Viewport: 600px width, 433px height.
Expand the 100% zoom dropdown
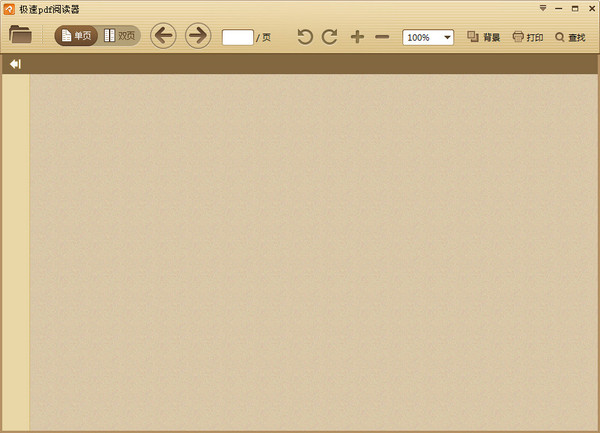tap(446, 37)
